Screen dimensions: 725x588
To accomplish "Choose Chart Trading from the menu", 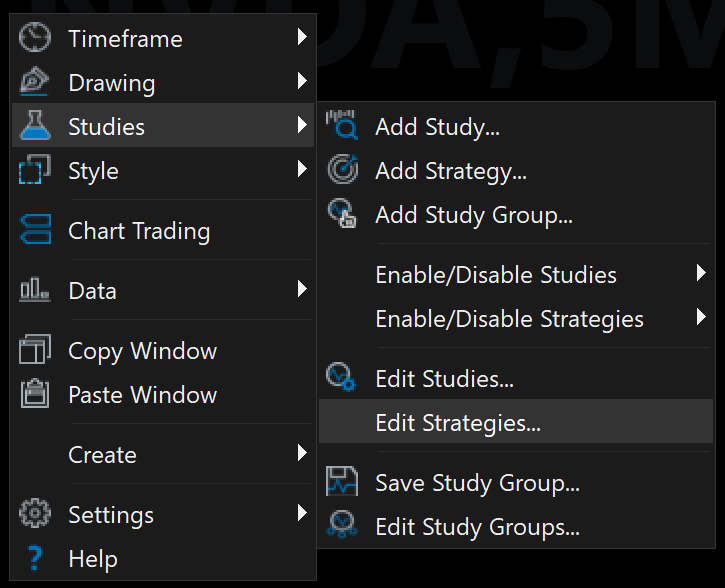I will [x=163, y=229].
